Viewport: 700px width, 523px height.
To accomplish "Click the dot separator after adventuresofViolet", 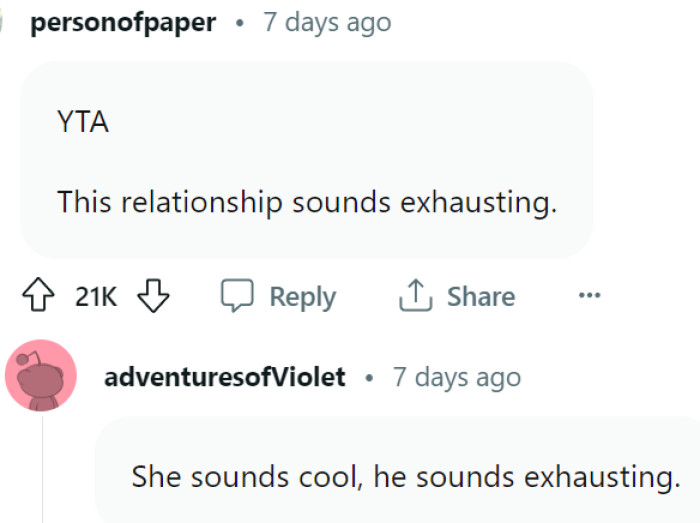I will [x=369, y=378].
